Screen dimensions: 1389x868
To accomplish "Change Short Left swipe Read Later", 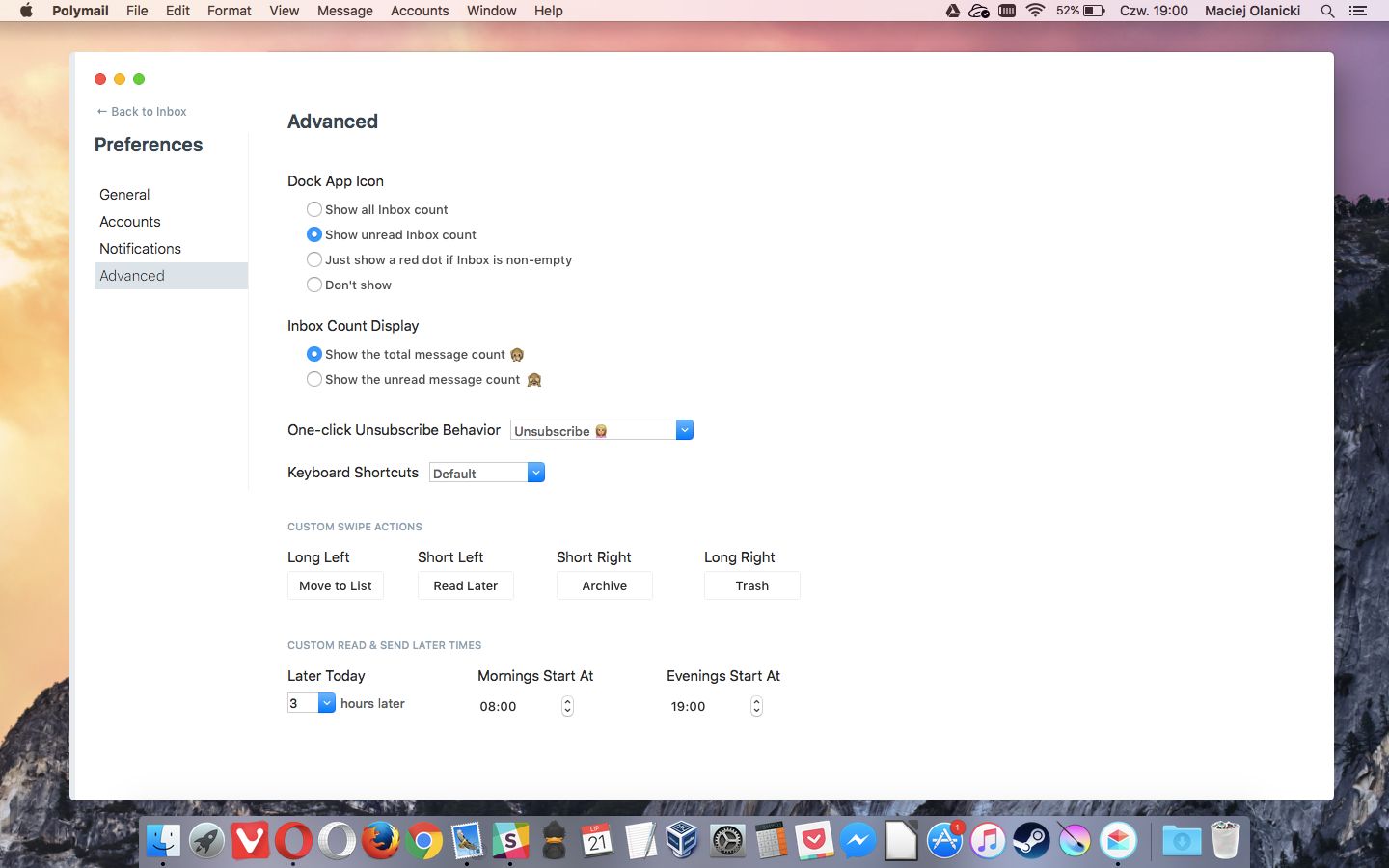I will point(466,585).
